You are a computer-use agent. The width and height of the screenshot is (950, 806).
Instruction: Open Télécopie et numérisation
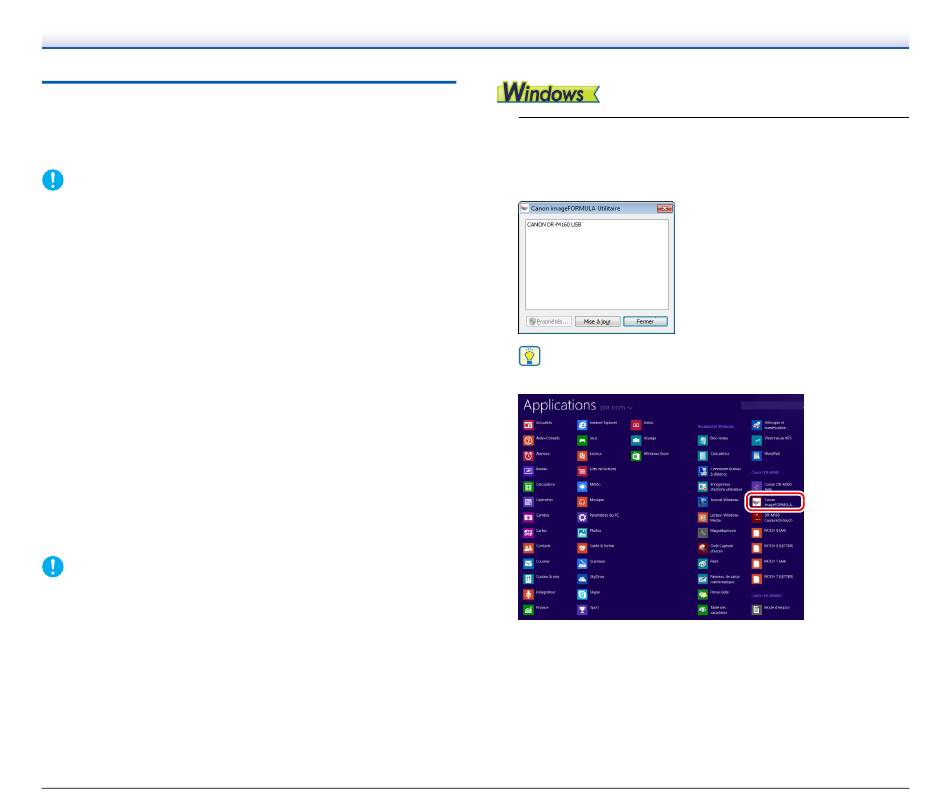(769, 425)
